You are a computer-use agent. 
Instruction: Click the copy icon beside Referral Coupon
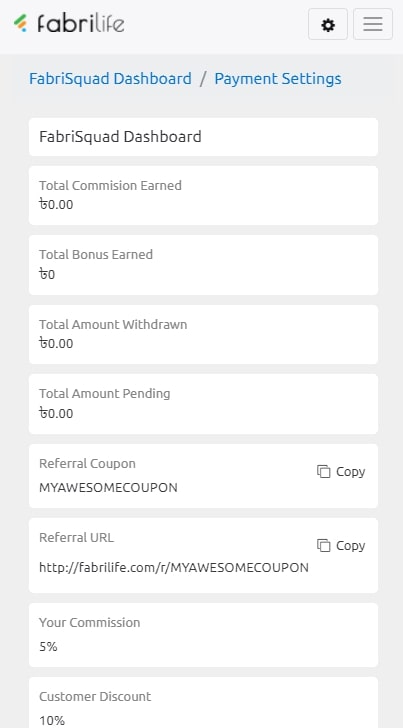click(x=324, y=472)
